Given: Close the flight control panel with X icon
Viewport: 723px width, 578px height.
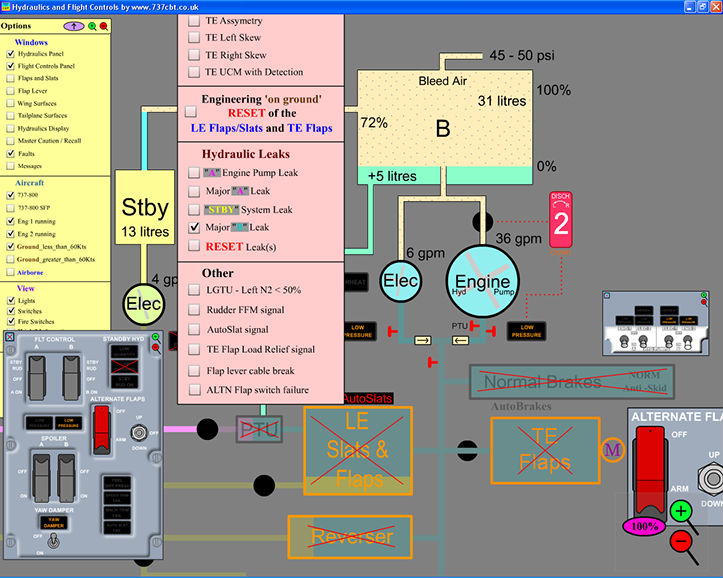Looking at the screenshot, I should (x=10, y=339).
